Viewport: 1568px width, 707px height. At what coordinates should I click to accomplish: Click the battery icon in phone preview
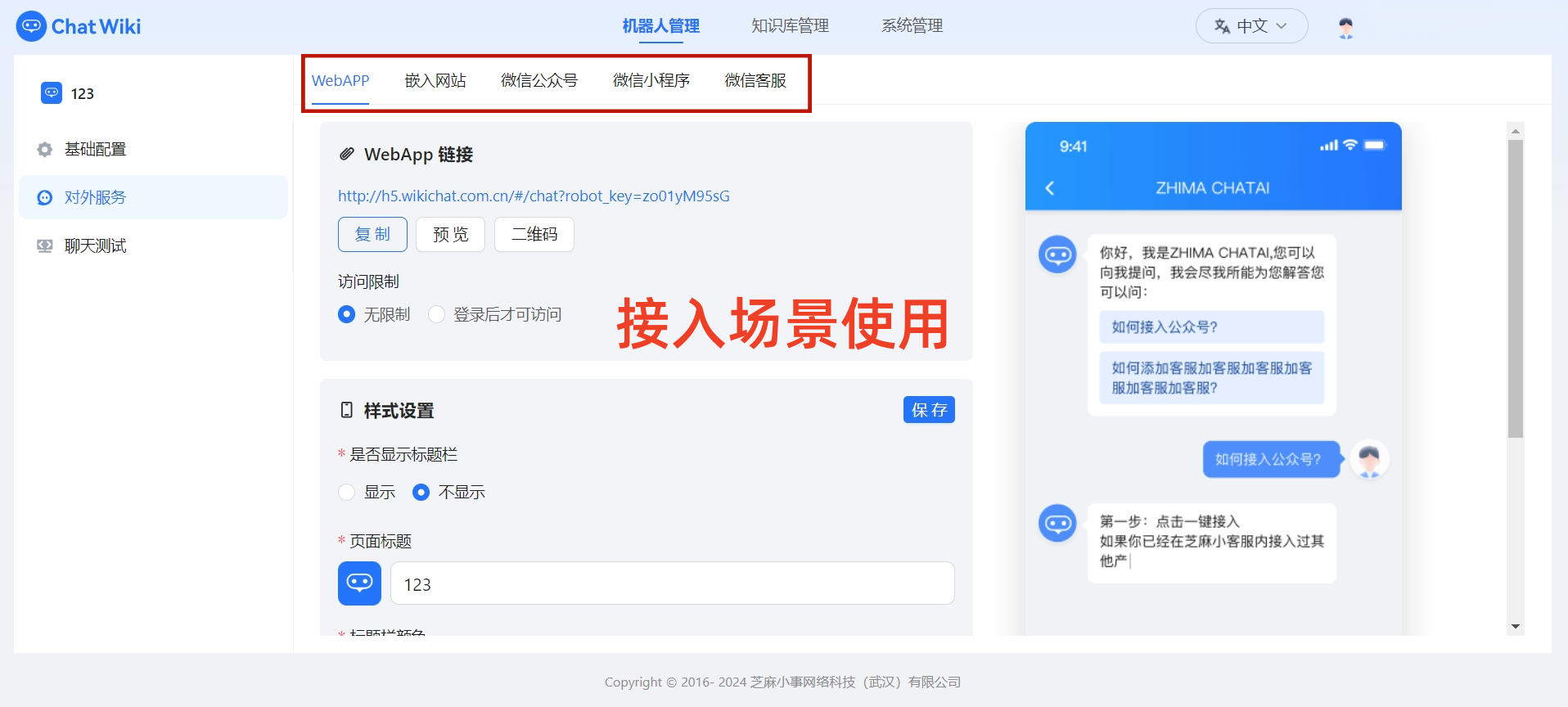1375,145
